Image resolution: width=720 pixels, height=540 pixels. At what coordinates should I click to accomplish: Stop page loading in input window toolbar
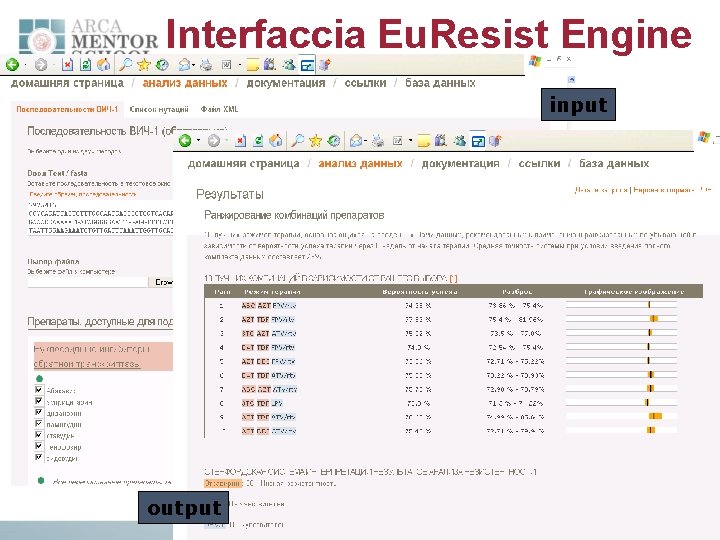68,65
